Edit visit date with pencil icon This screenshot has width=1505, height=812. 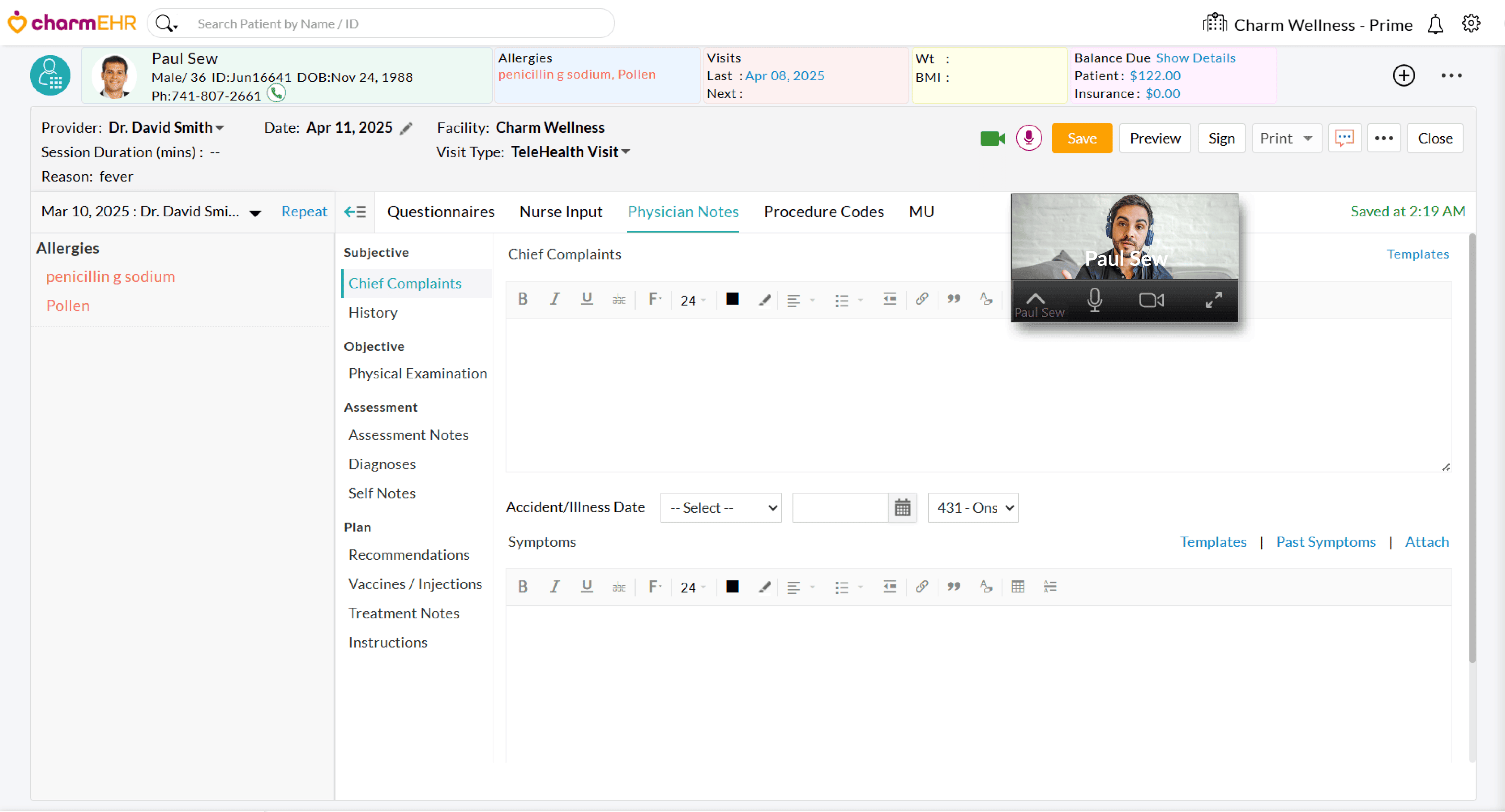click(406, 129)
